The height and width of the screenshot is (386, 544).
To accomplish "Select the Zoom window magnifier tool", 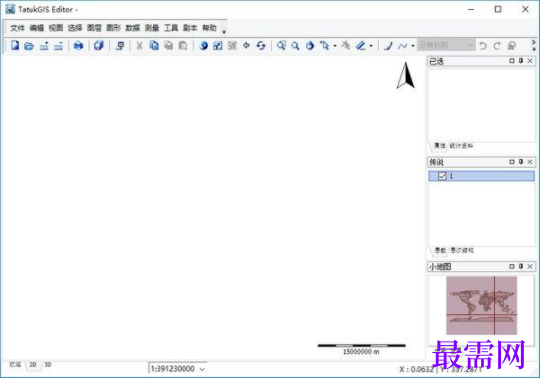I will (281, 45).
